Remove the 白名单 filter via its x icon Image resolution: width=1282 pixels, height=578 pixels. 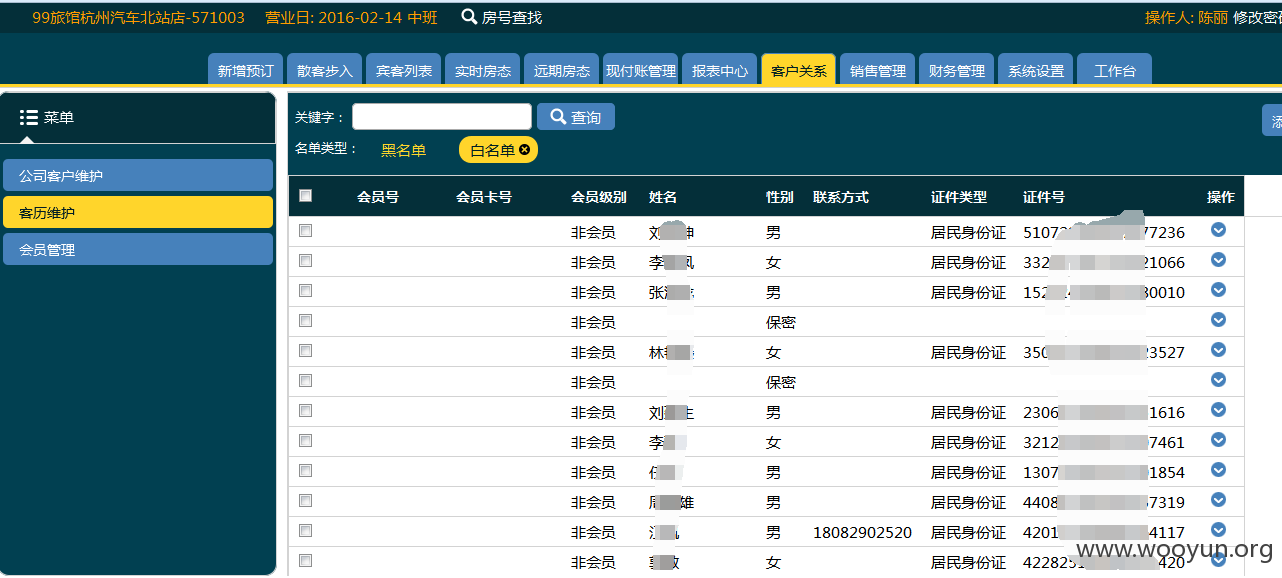coord(524,150)
